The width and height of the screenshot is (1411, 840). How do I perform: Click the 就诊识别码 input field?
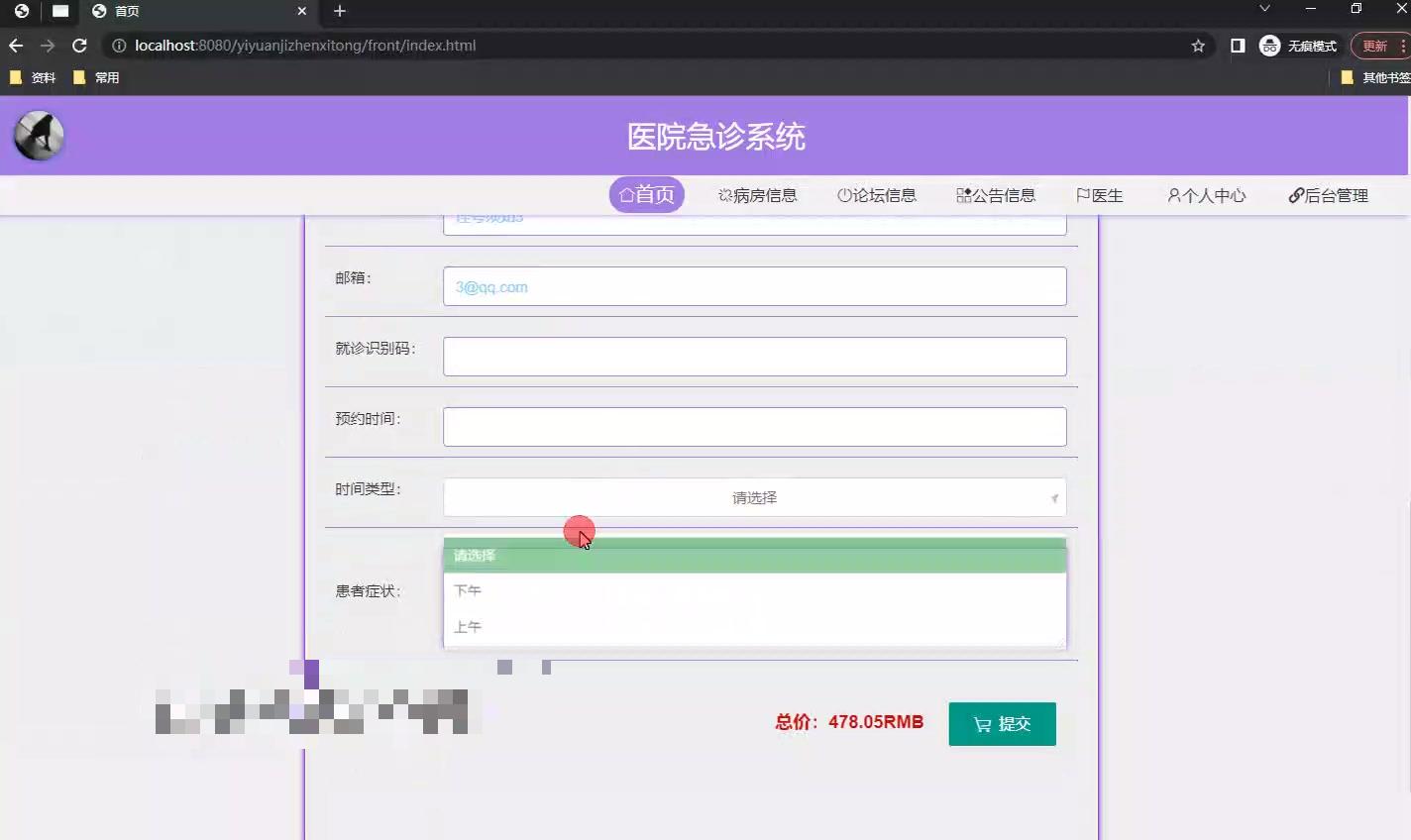(754, 356)
